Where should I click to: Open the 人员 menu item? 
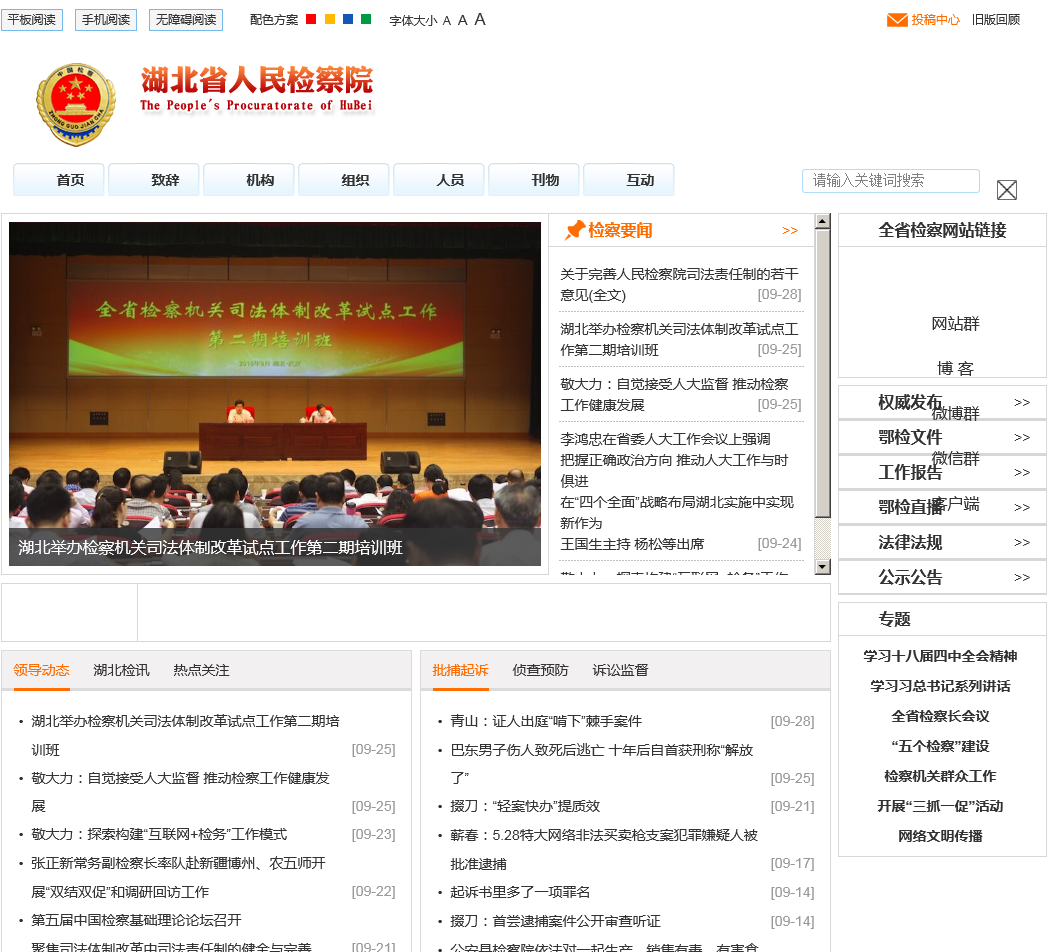439,180
